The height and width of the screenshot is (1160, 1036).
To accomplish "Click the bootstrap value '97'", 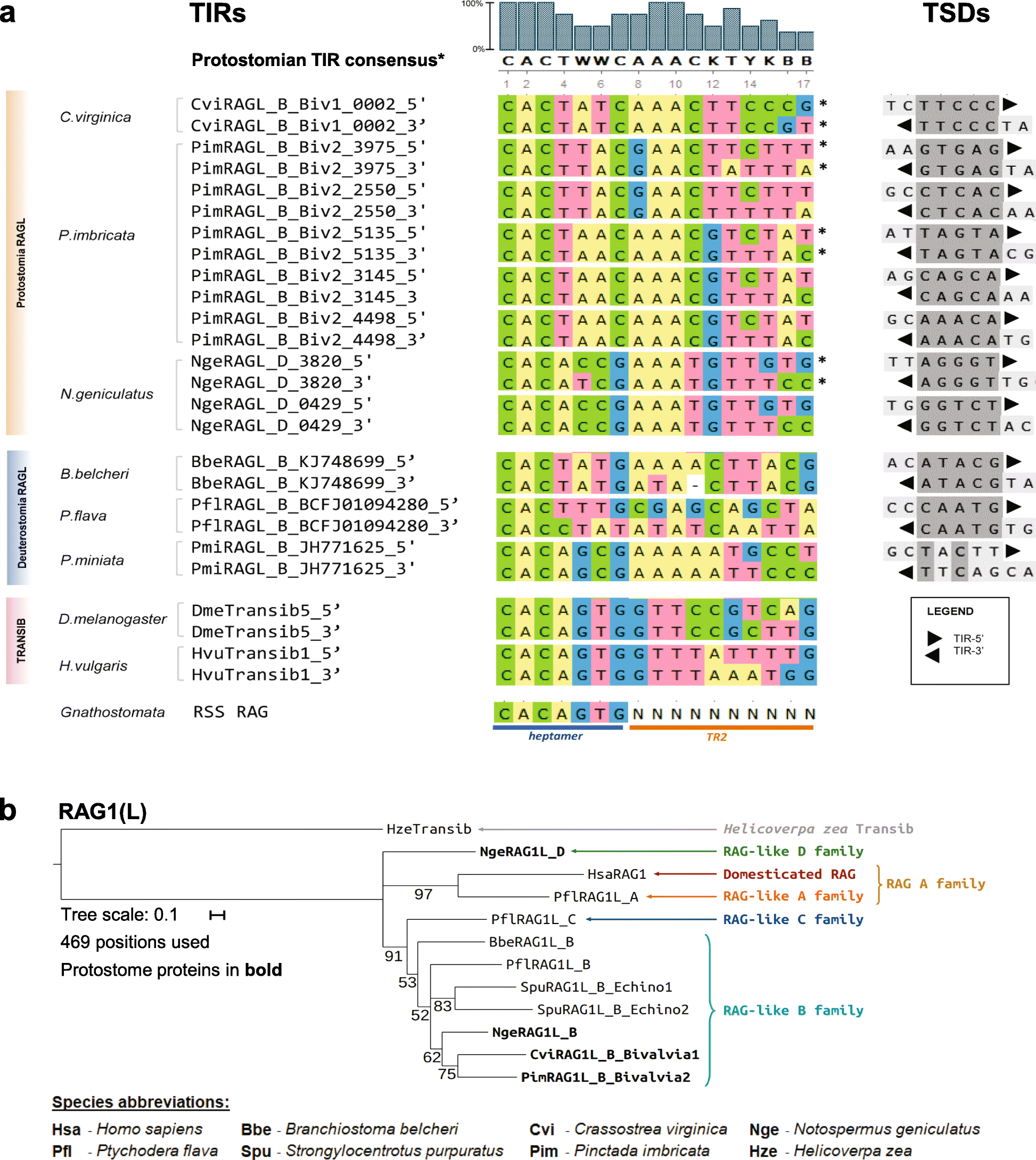I will click(423, 895).
